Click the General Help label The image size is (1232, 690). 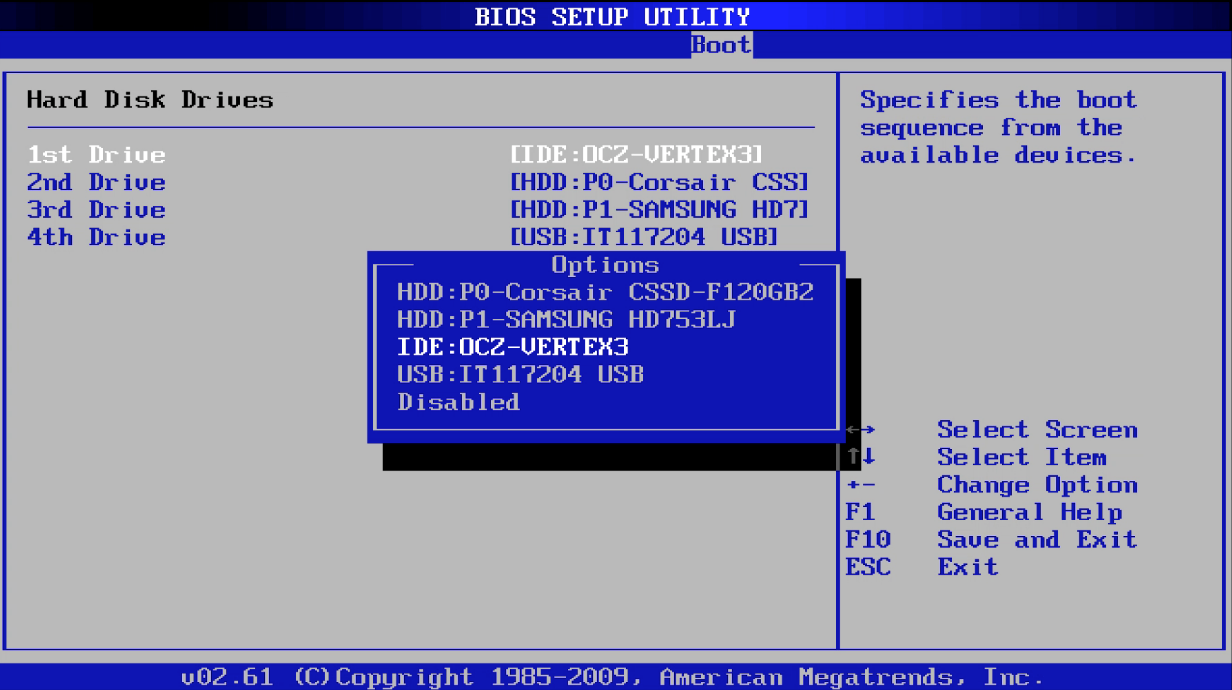click(x=1029, y=512)
